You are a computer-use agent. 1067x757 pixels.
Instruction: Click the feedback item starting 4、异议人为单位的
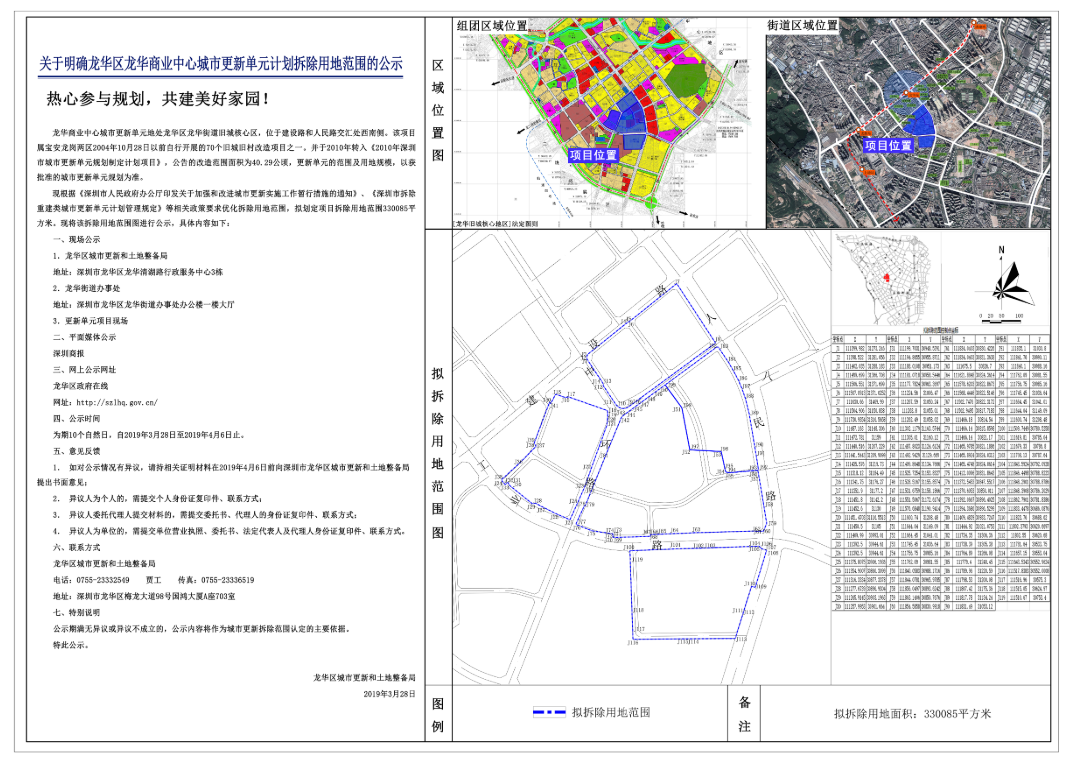pyautogui.click(x=229, y=532)
